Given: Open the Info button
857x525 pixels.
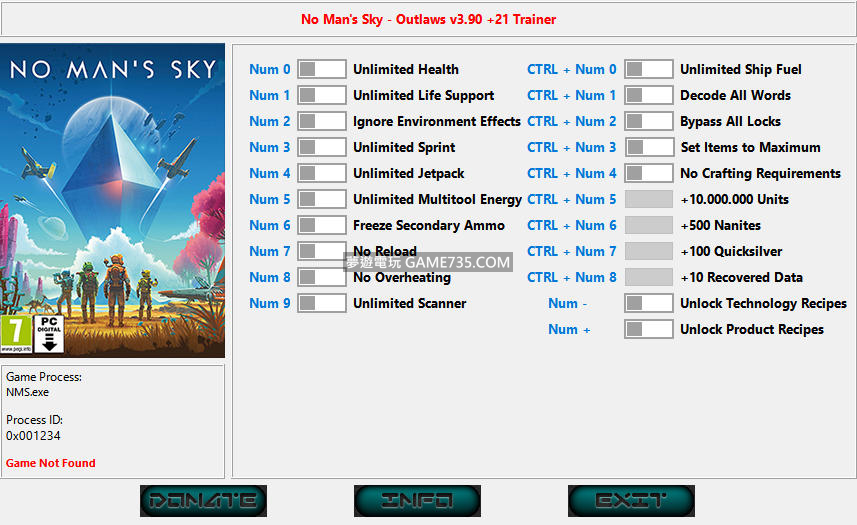Looking at the screenshot, I should tap(417, 500).
